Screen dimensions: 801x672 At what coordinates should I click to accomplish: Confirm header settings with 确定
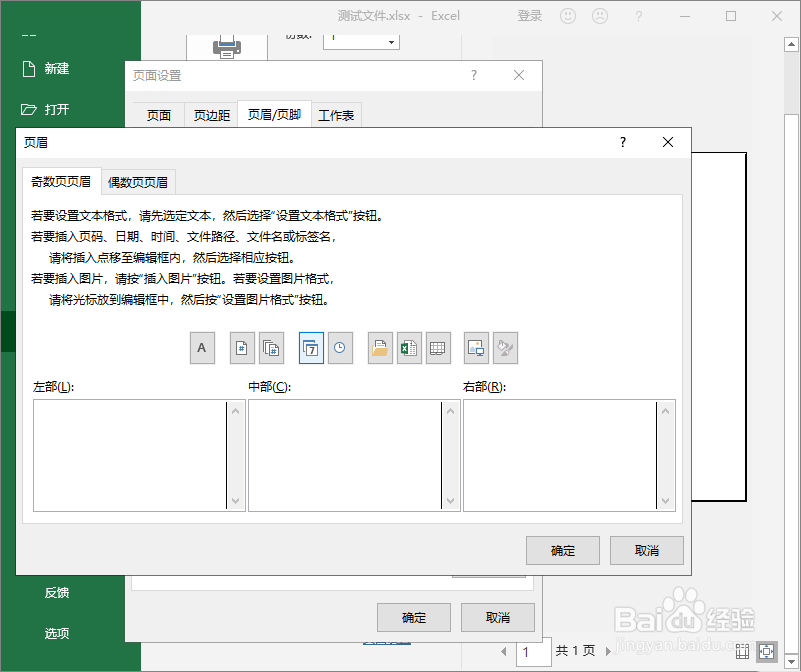click(x=562, y=550)
